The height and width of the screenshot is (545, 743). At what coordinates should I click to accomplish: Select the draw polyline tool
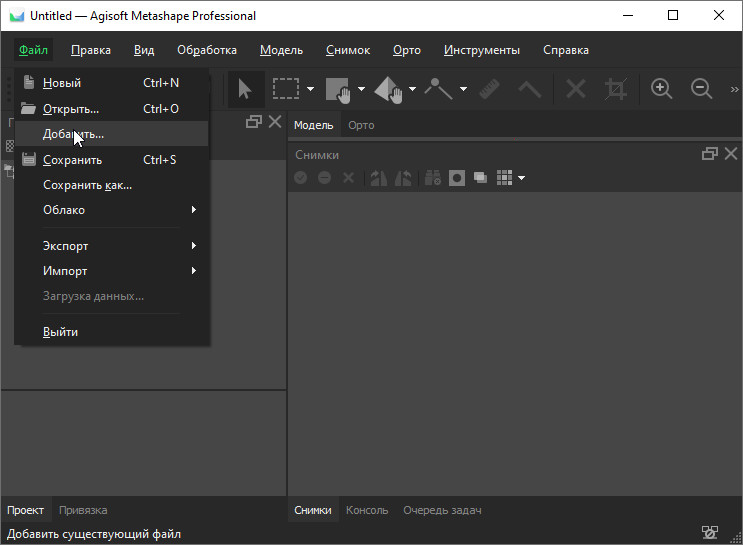(x=438, y=89)
